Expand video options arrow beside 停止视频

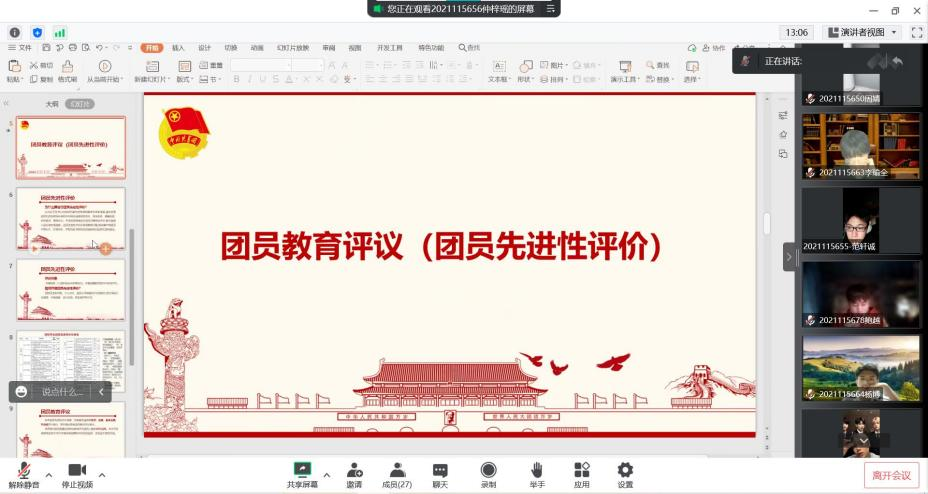tap(101, 474)
